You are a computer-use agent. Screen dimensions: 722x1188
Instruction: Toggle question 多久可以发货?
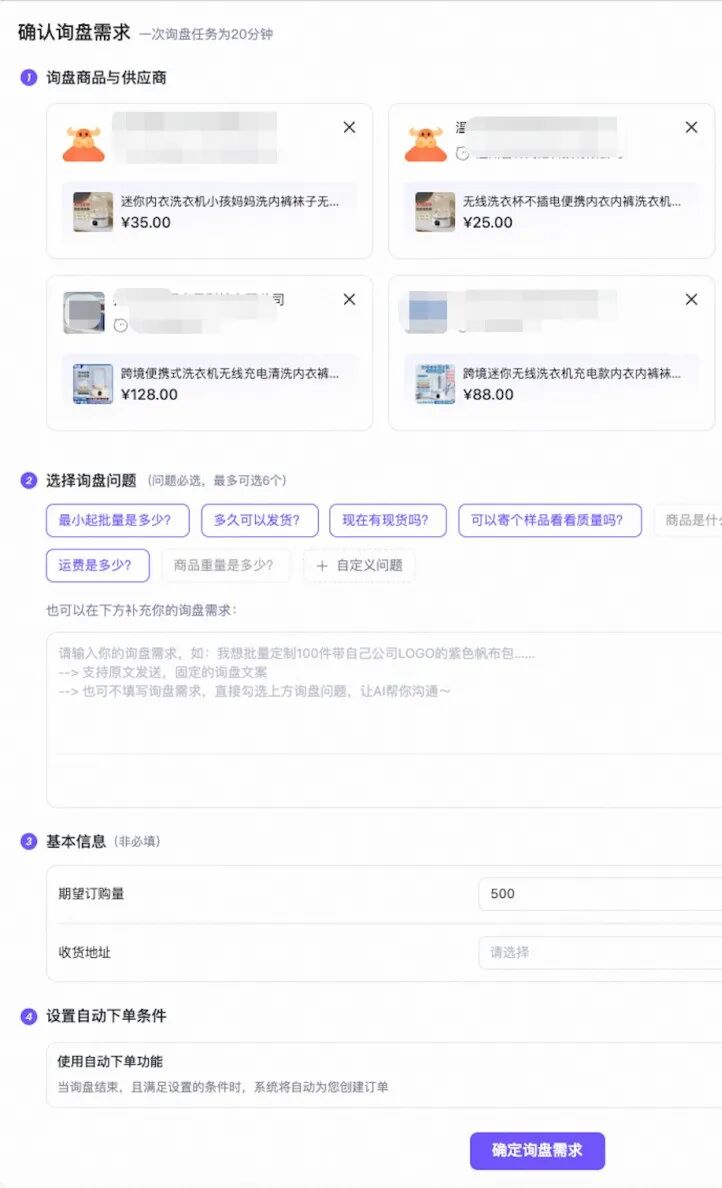point(260,521)
